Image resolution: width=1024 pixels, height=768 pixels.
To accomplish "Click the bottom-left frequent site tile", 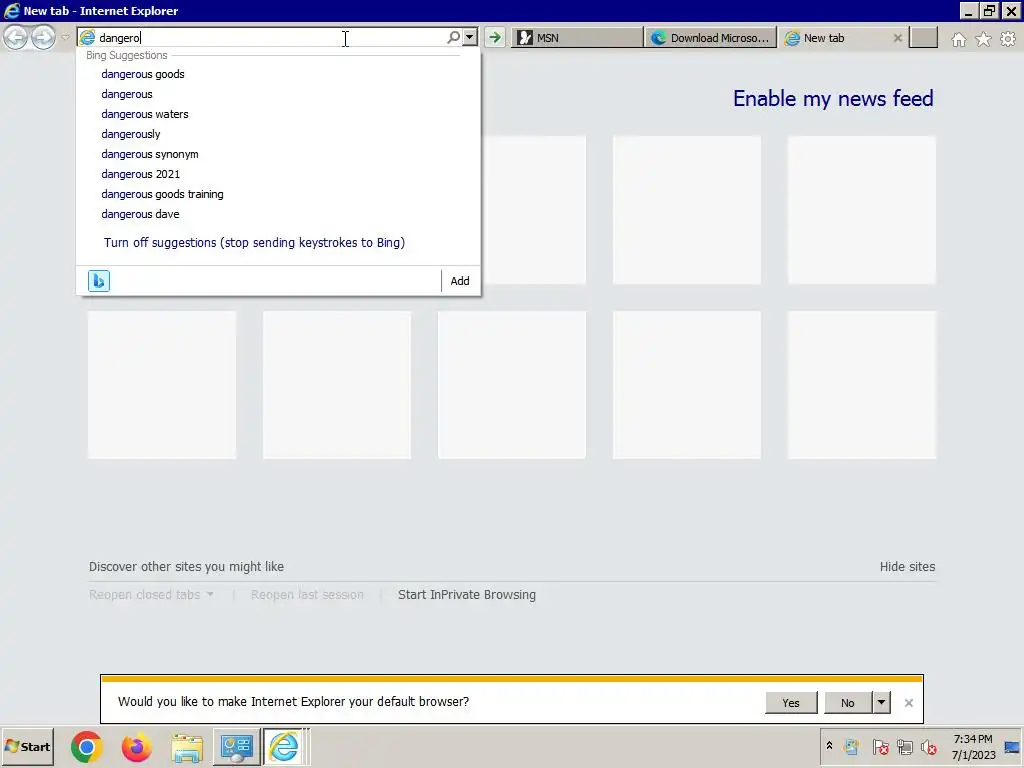I will (162, 385).
